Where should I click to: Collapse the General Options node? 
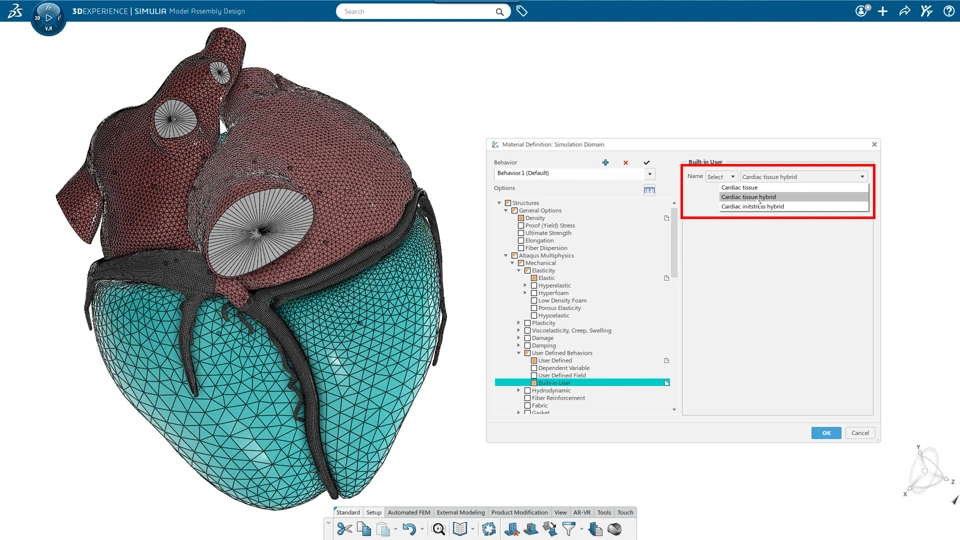tap(506, 211)
